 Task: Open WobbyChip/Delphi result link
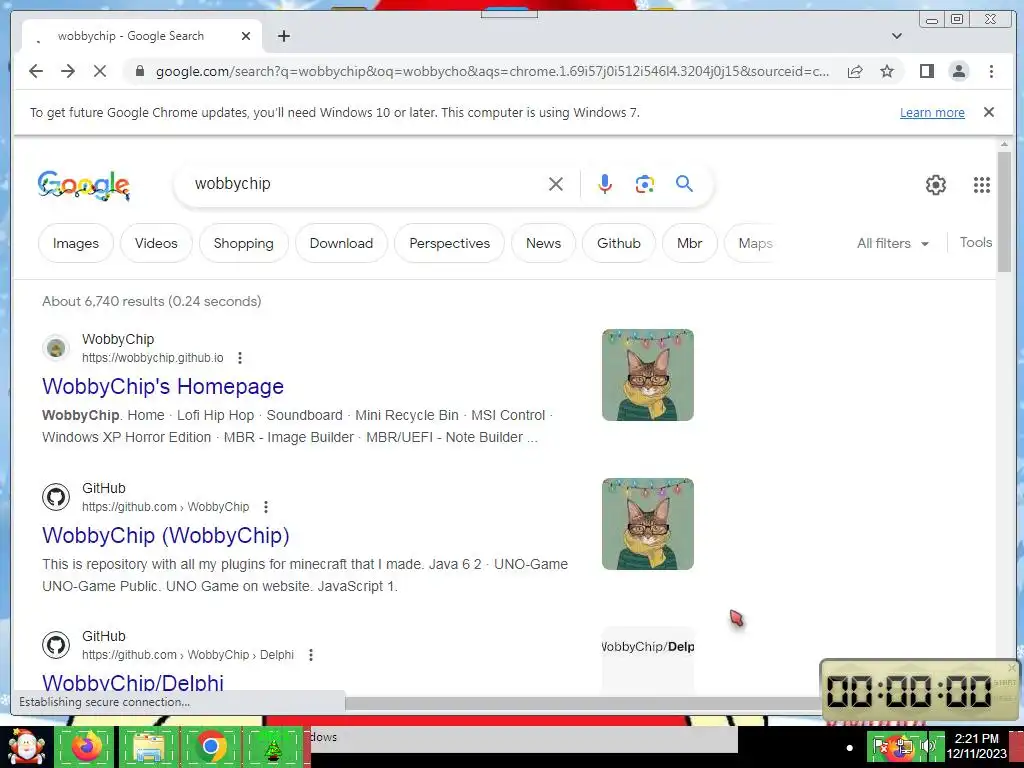coord(133,682)
